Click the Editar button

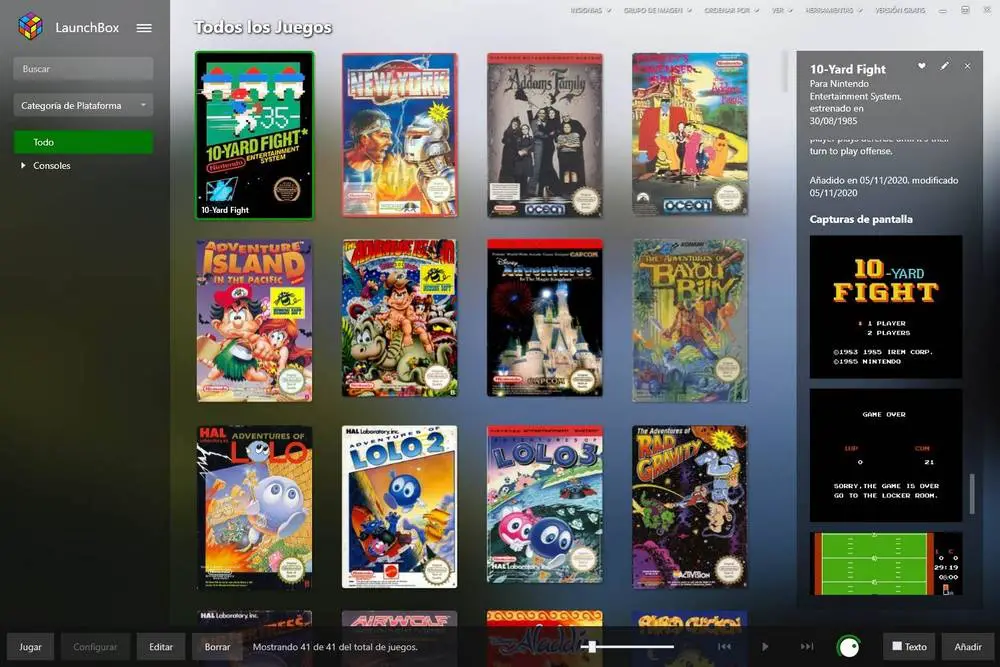click(161, 647)
